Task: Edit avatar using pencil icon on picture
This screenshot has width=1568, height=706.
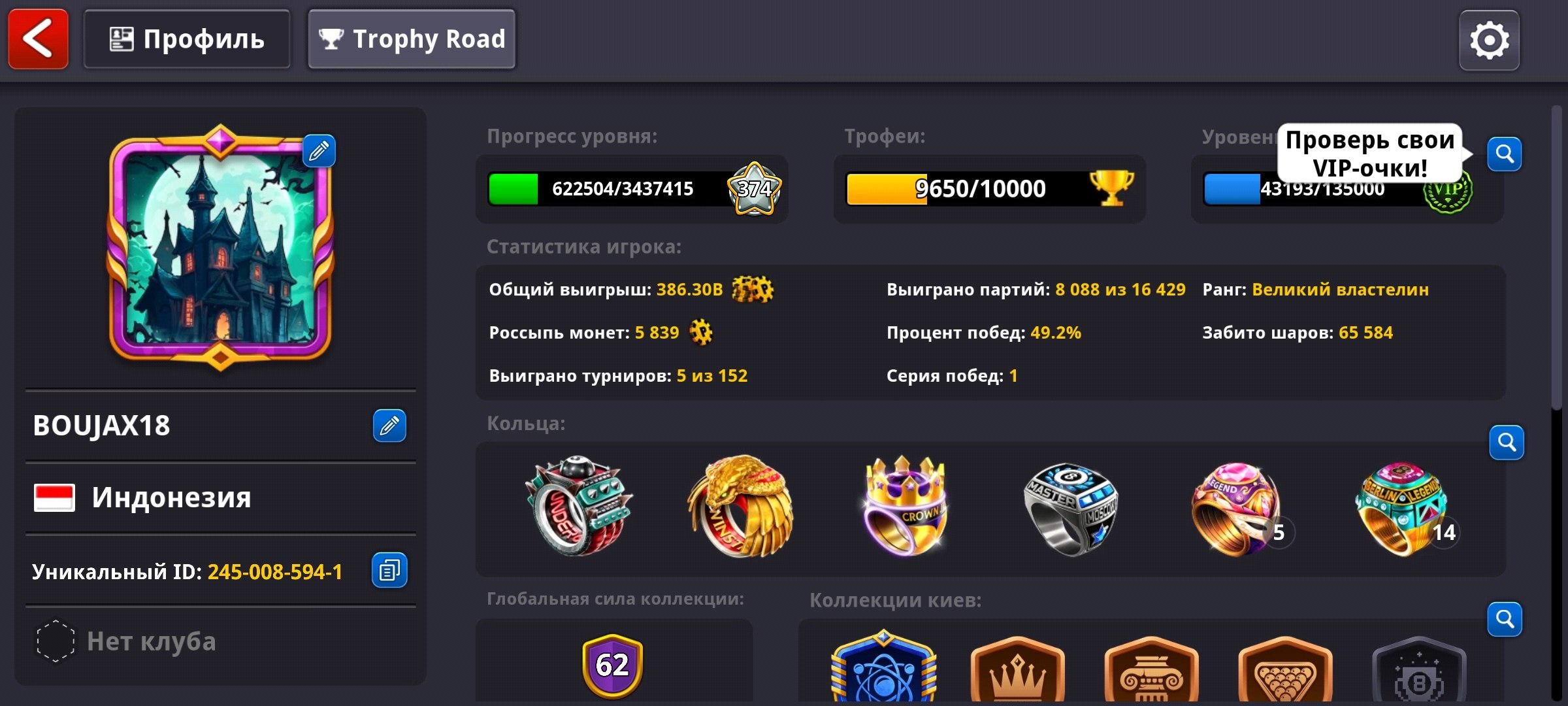Action: 319,151
